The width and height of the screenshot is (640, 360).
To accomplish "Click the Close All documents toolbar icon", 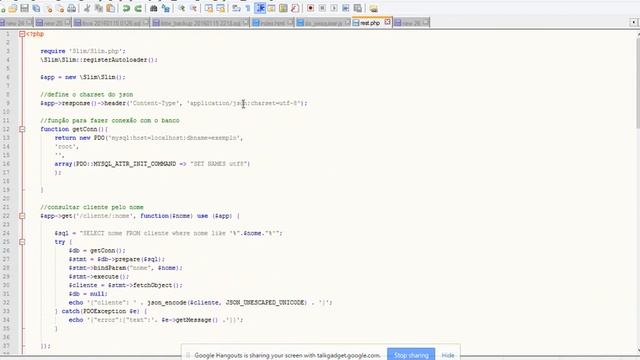I will pyautogui.click(x=60, y=8).
